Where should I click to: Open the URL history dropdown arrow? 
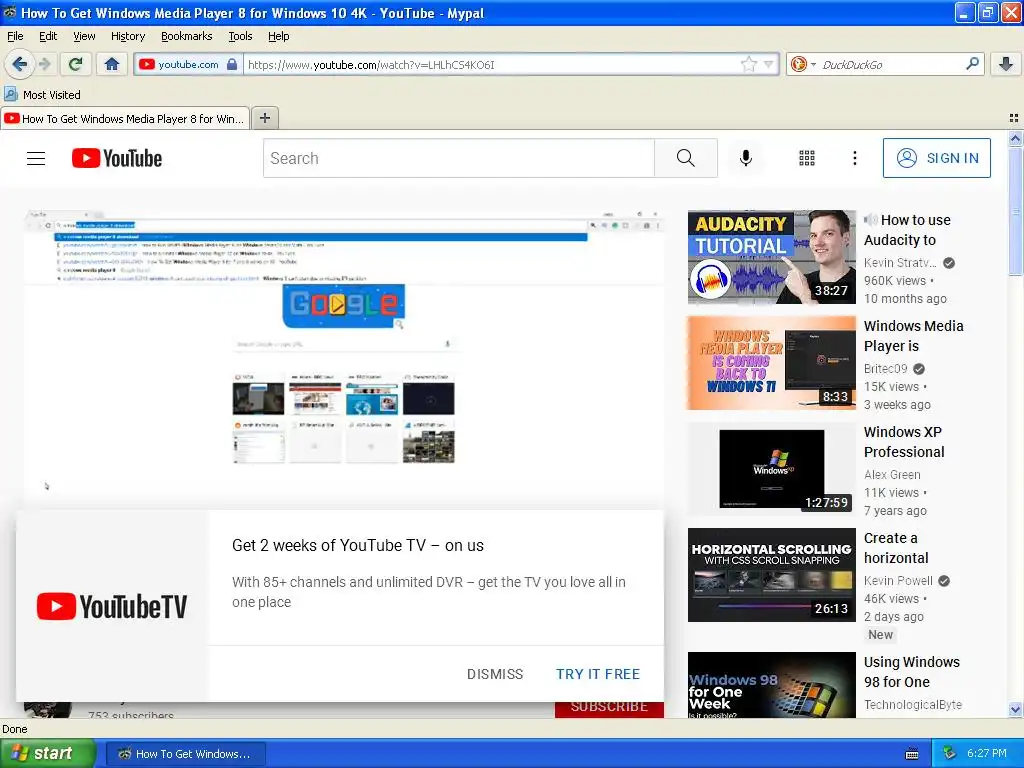[x=769, y=64]
